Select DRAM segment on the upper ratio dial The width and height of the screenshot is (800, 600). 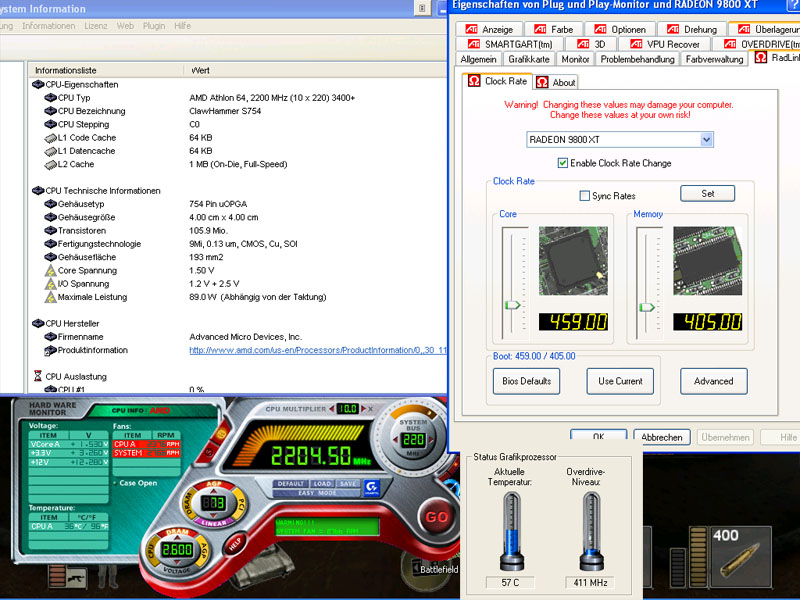(x=188, y=503)
